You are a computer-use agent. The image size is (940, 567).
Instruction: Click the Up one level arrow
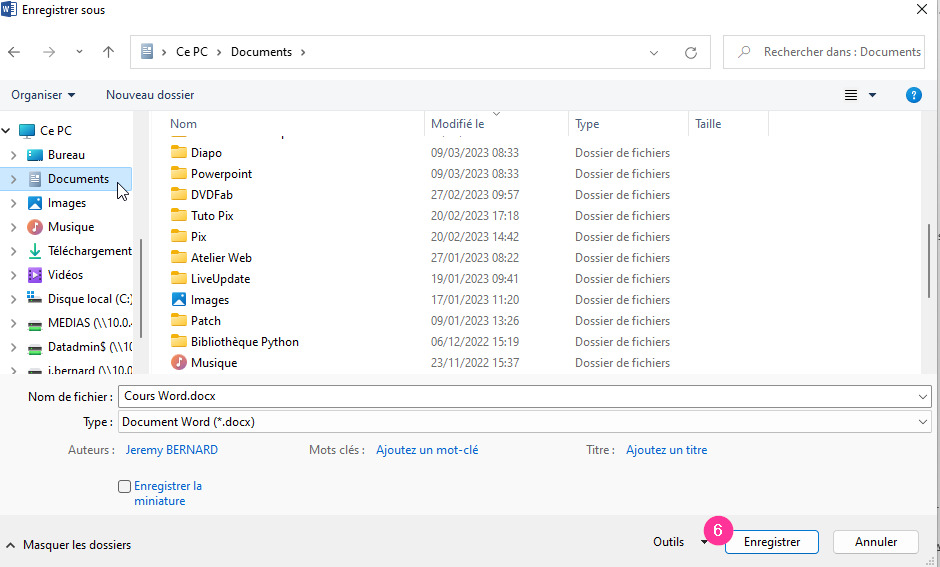tap(108, 52)
